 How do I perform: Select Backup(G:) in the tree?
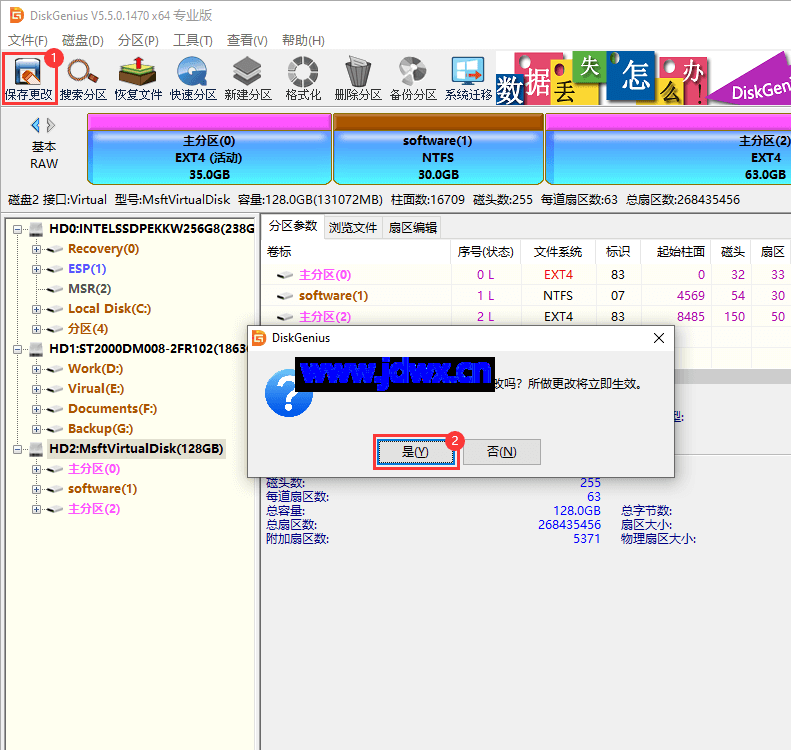[x=100, y=429]
